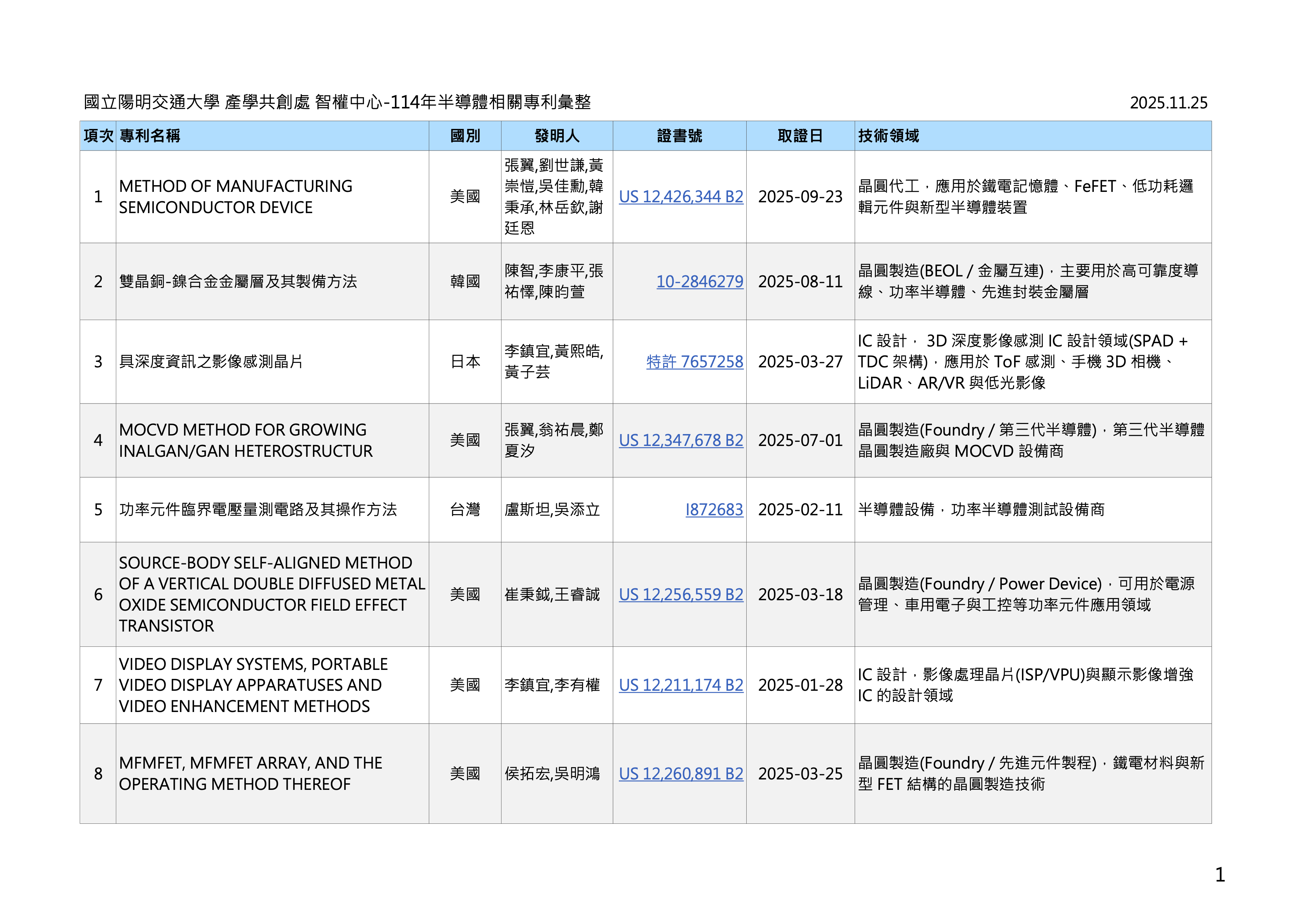Click the MOCVD METHOD patent title cell

click(x=246, y=441)
